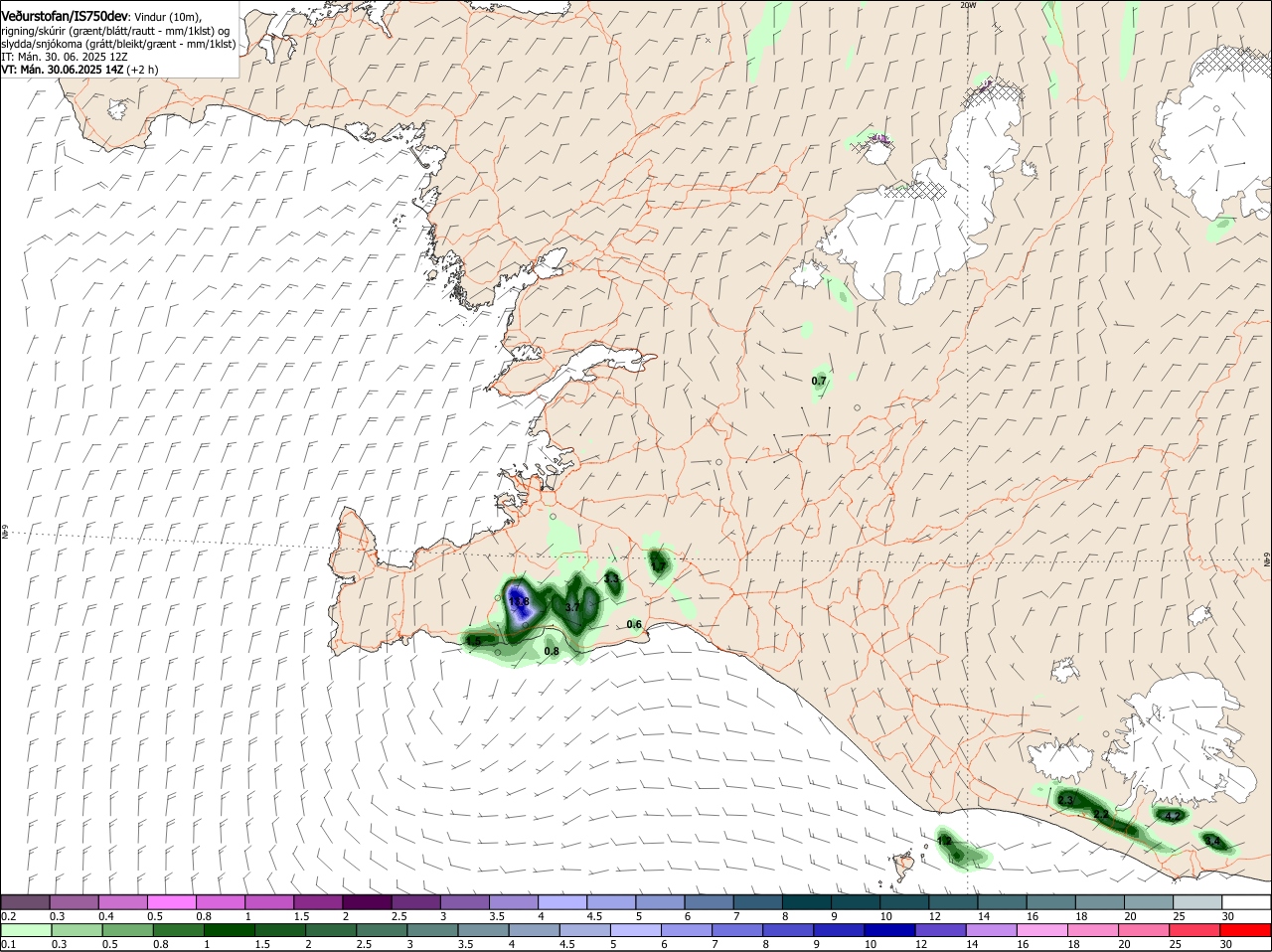The height and width of the screenshot is (952, 1272).
Task: Click the 3.4 rainfall value label
Action: (1211, 842)
